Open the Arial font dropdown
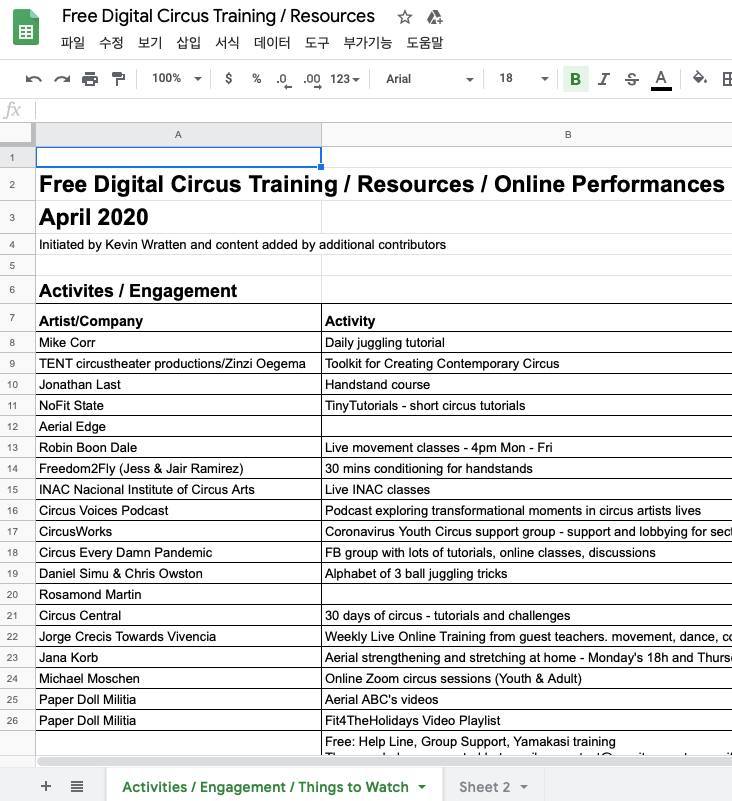The image size is (732, 801). coord(429,79)
